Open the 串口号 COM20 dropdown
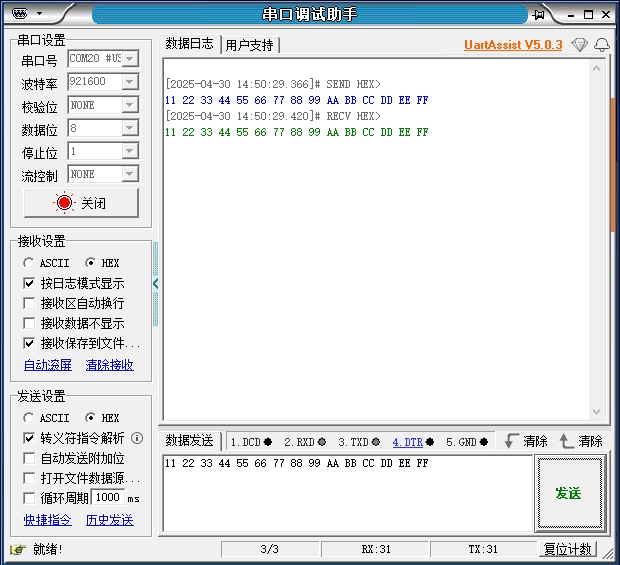This screenshot has width=620, height=565. (130, 59)
